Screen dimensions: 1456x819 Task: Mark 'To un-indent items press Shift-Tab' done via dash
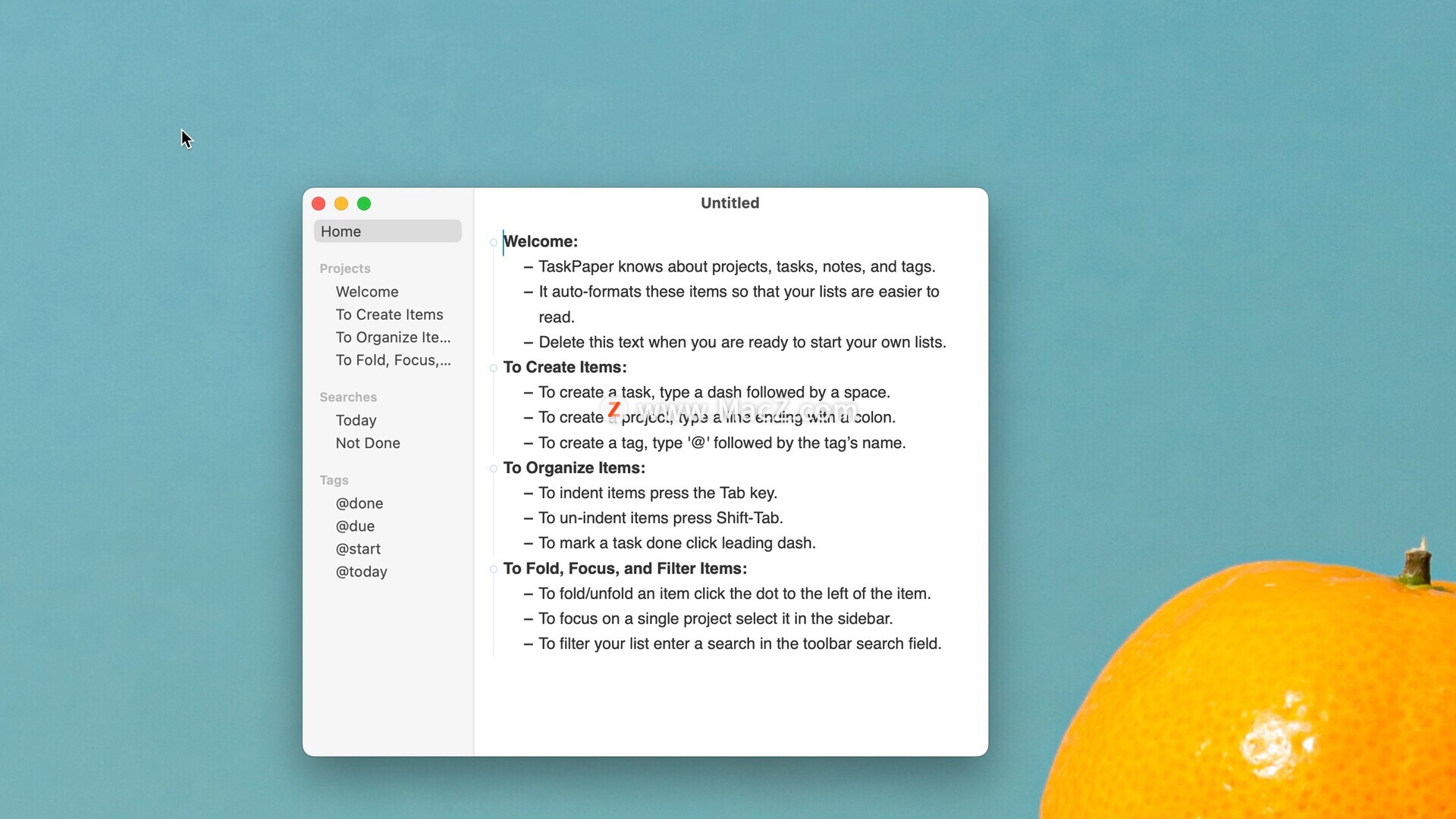529,518
